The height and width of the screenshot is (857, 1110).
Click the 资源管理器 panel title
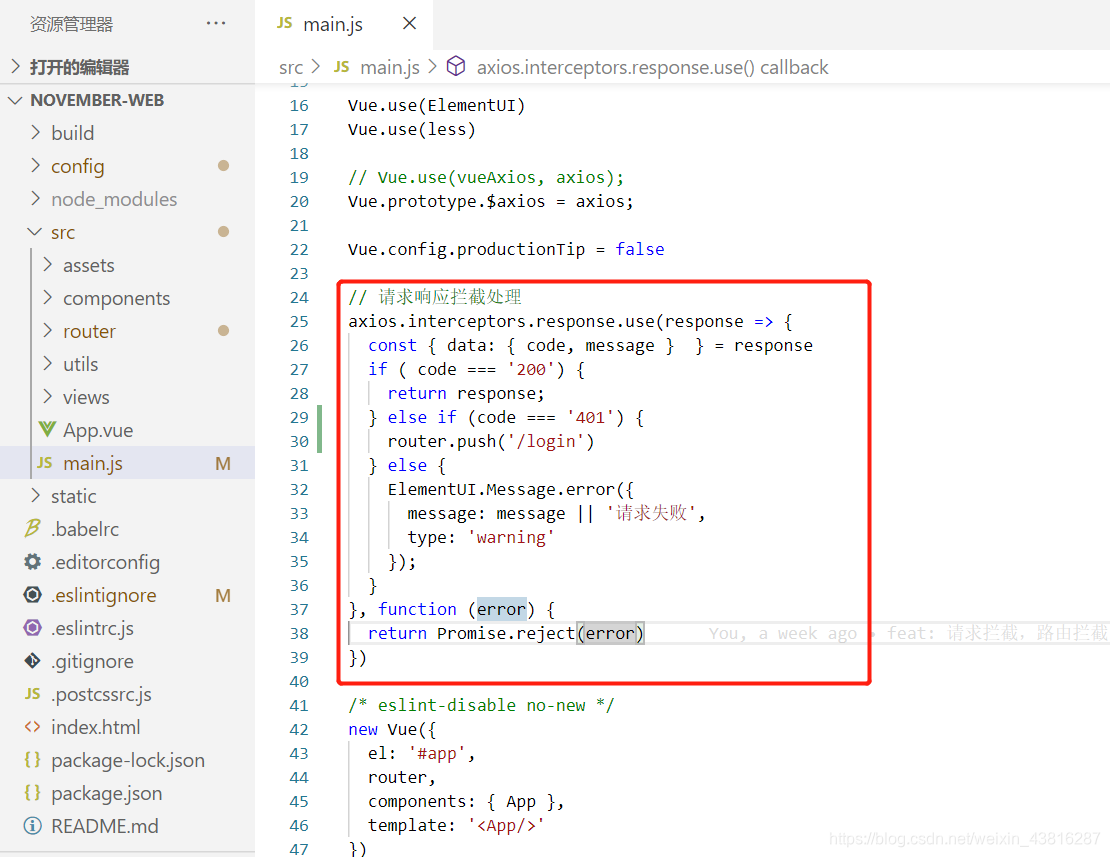point(71,24)
